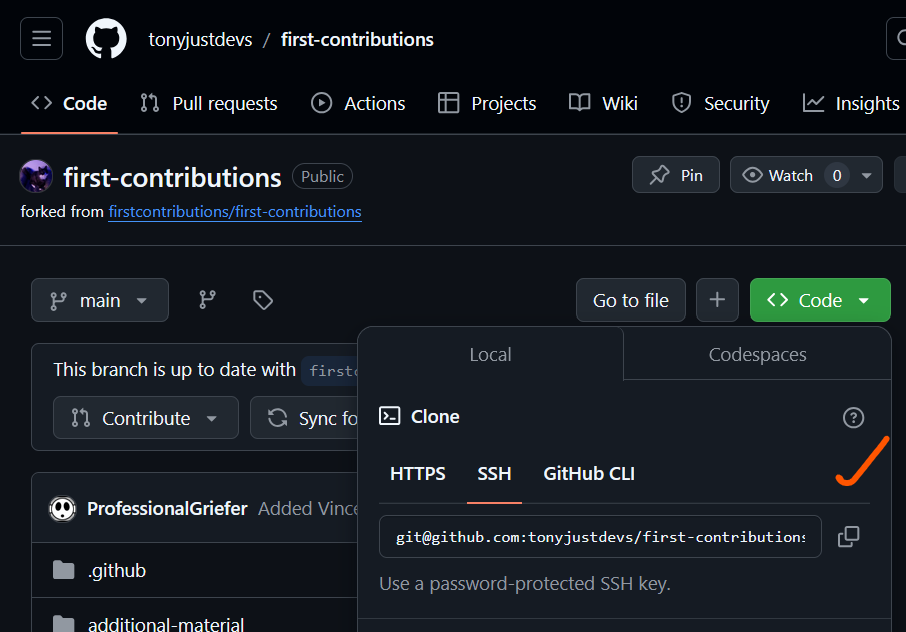The width and height of the screenshot is (906, 632).
Task: Select GitHub CLI clone method
Action: point(589,474)
